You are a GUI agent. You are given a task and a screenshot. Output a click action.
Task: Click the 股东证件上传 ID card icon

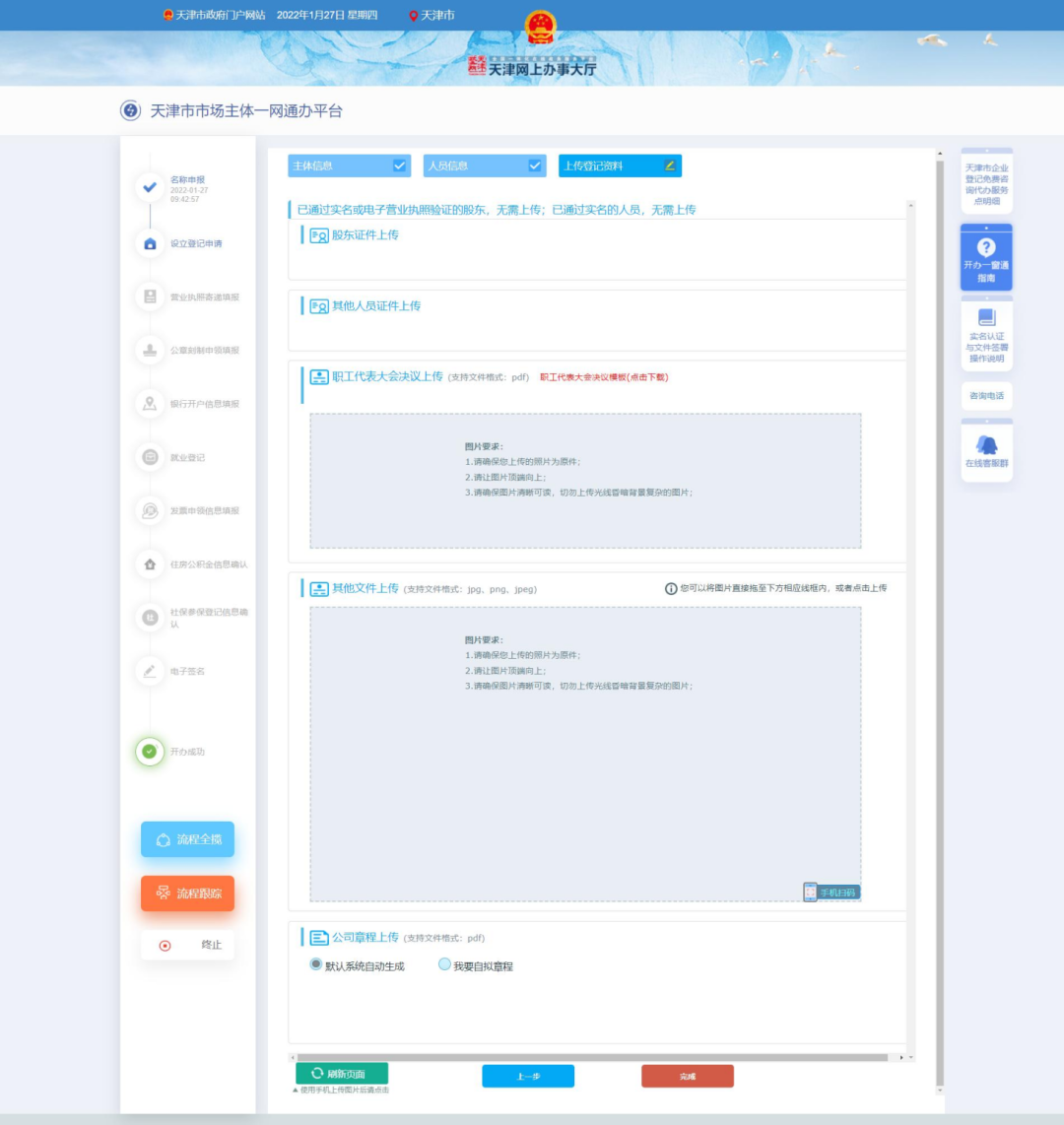pyautogui.click(x=318, y=236)
